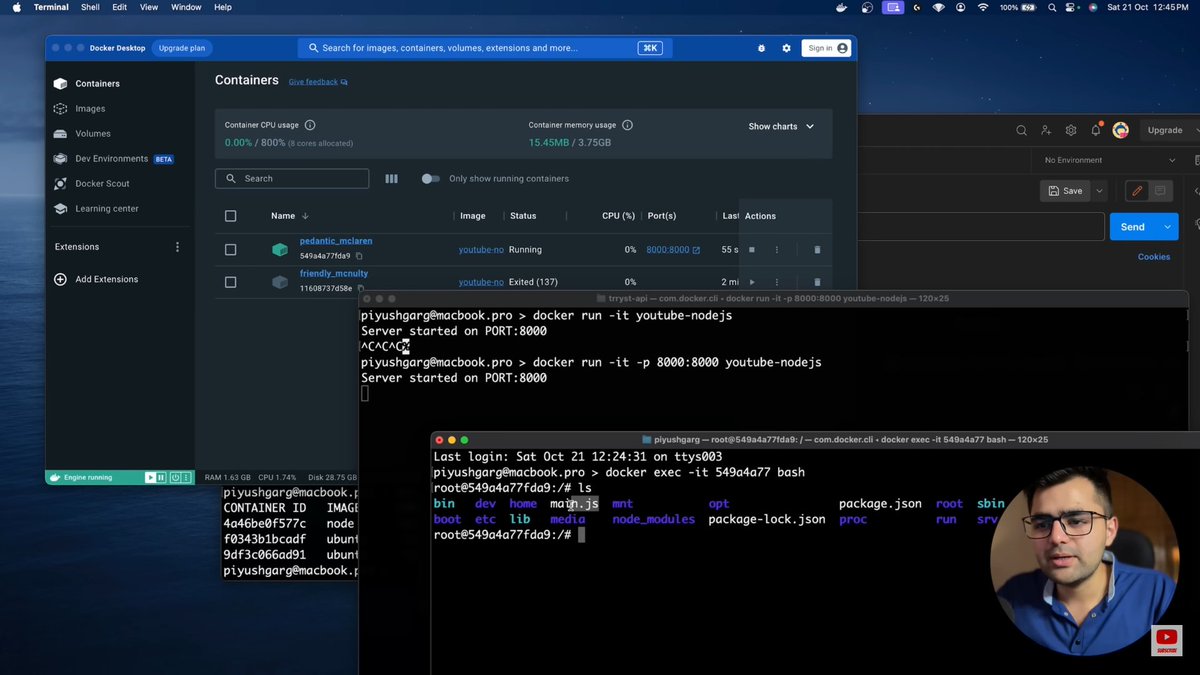The width and height of the screenshot is (1200, 675).
Task: Open Docker troubleshoot bug icon
Action: (762, 48)
